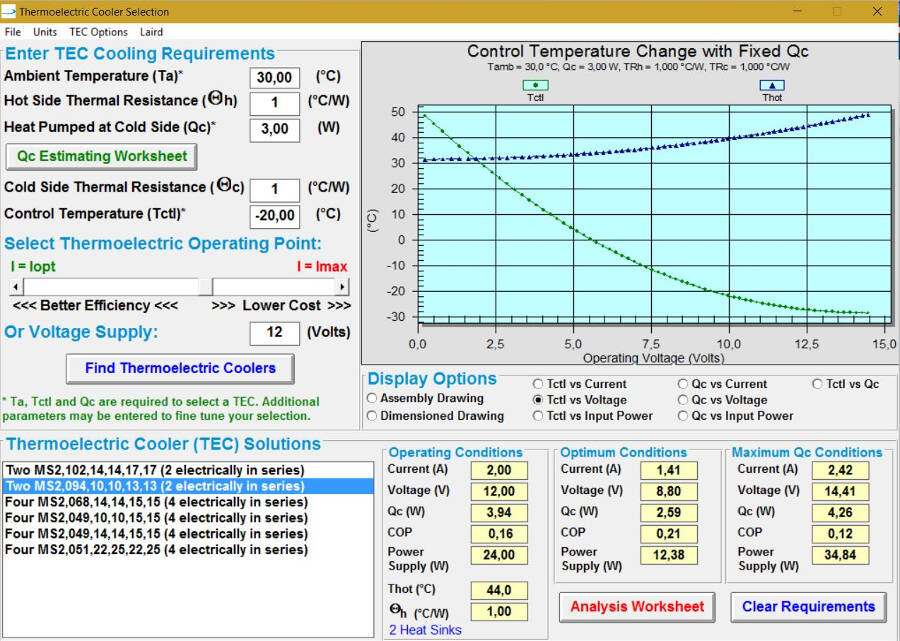
Task: Click Maximum Qc COP value 0,12
Action: pos(840,534)
